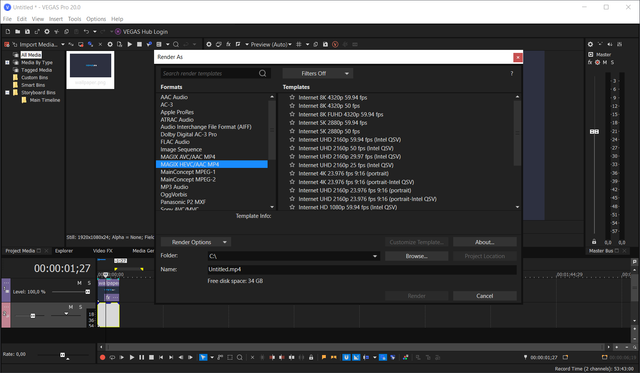640x373 pixels.
Task: Click the help question mark in Render As
Action: (511, 73)
